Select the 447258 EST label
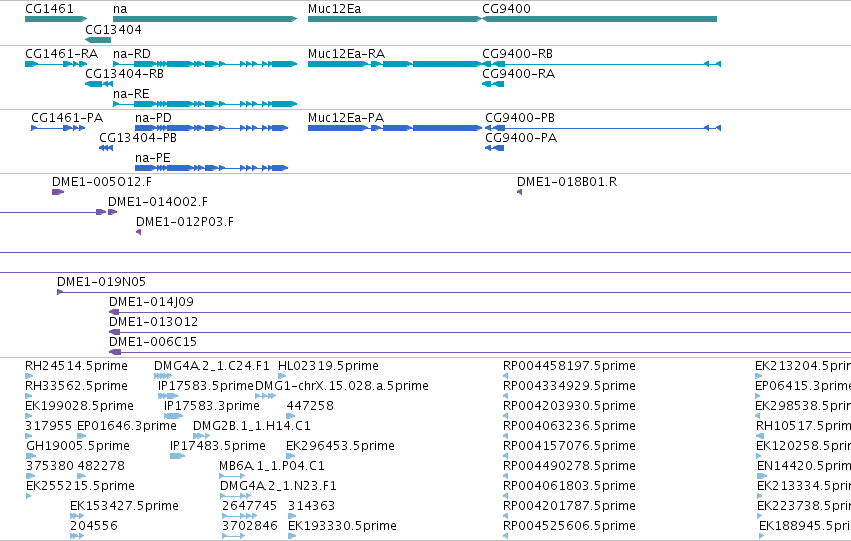851x541 pixels. [x=310, y=406]
